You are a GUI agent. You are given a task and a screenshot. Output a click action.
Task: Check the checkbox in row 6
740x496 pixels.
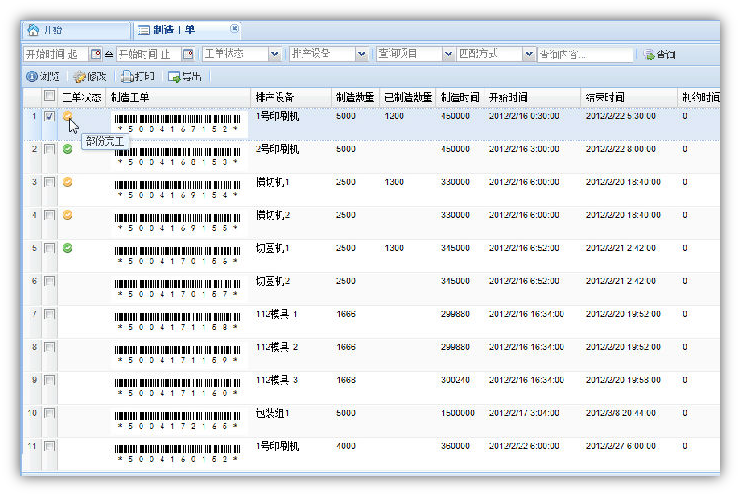click(x=49, y=281)
